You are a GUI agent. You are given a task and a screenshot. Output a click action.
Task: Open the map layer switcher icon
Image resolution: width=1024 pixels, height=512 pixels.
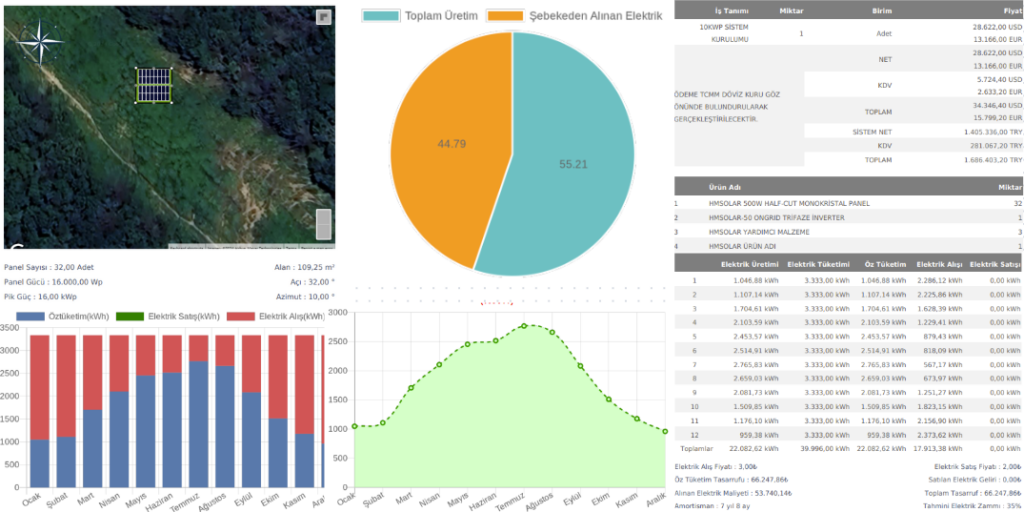coord(323,17)
